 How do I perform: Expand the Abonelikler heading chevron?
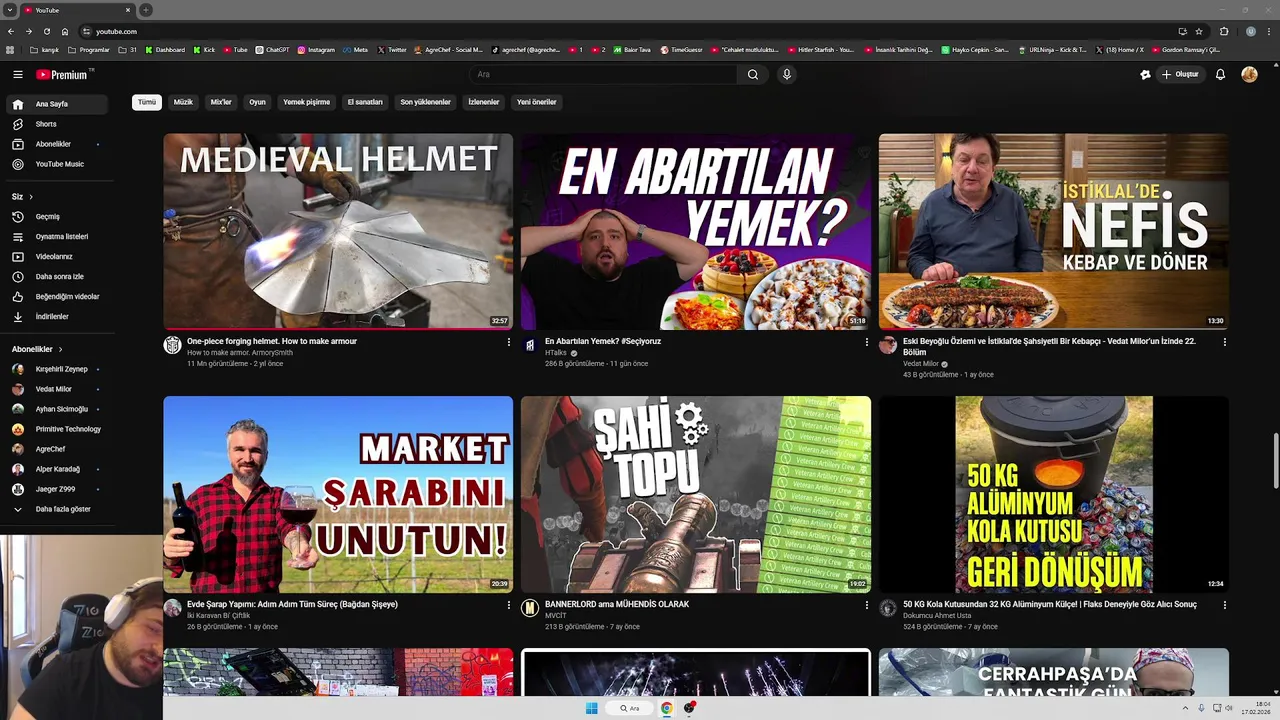(x=60, y=349)
